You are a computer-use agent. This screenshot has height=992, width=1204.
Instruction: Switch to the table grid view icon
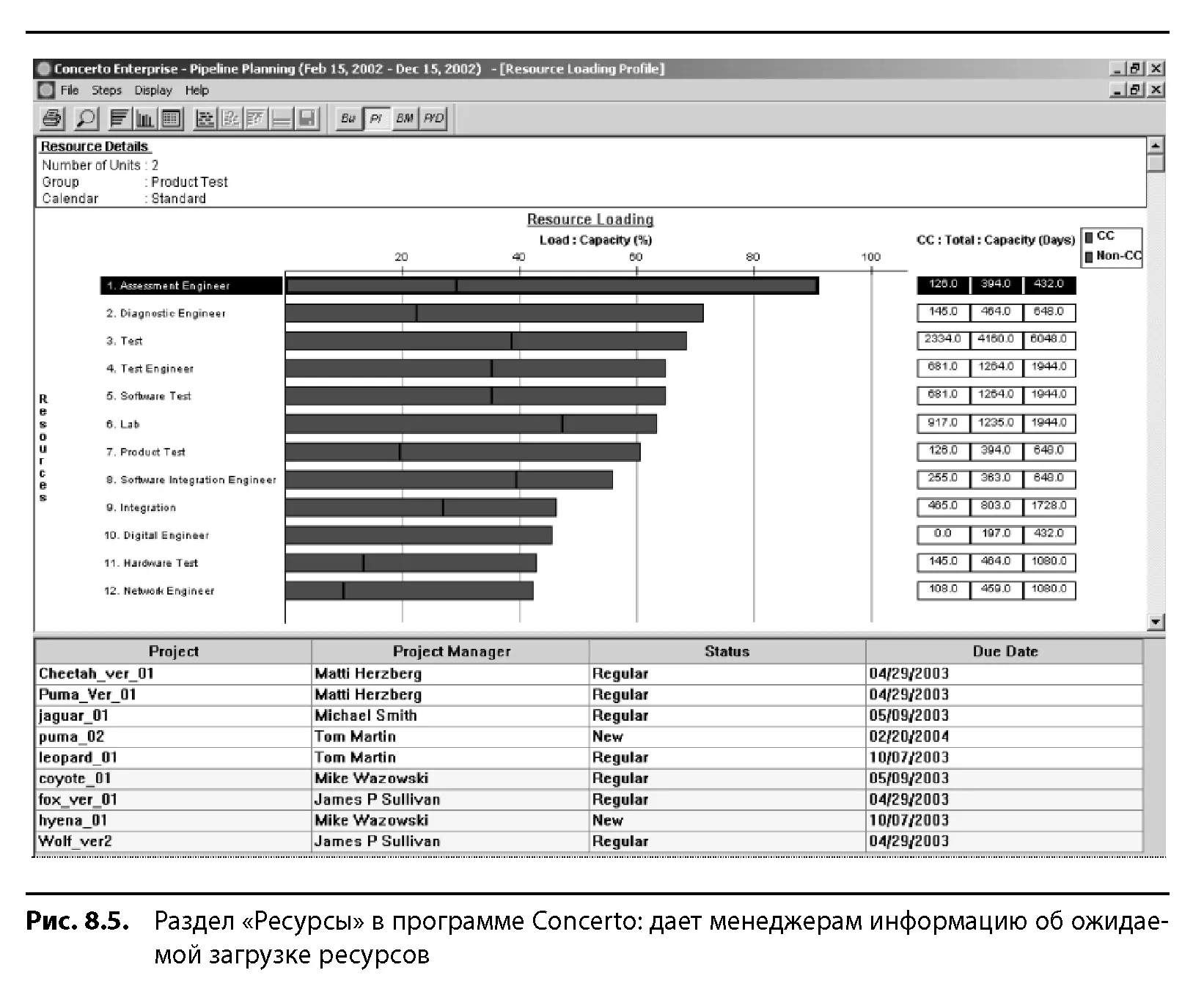172,118
